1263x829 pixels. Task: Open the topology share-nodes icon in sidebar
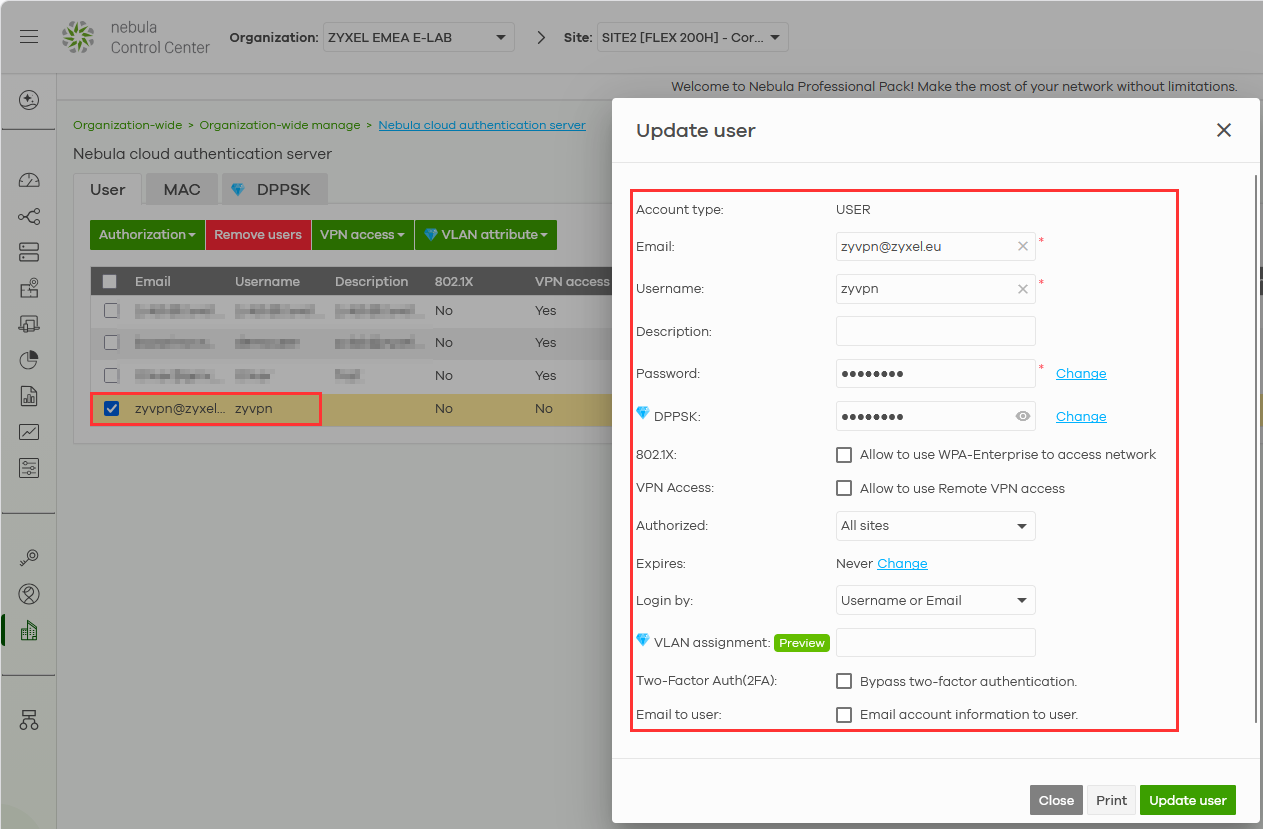(x=29, y=217)
